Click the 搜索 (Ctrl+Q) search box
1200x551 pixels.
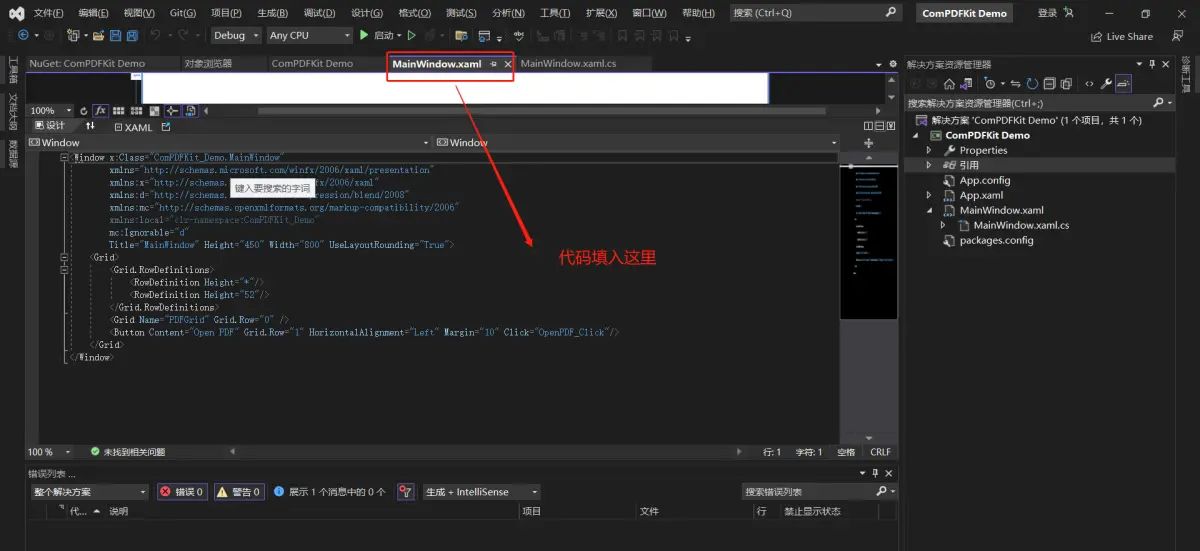point(816,13)
